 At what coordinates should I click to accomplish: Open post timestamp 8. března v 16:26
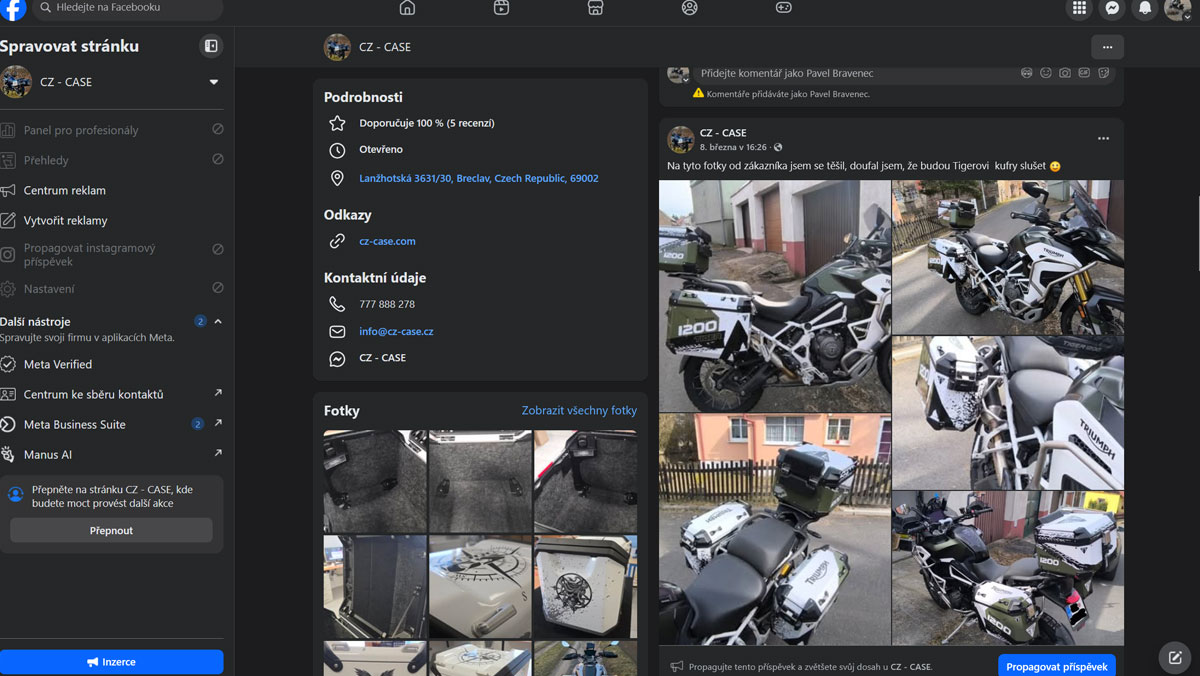(x=733, y=147)
